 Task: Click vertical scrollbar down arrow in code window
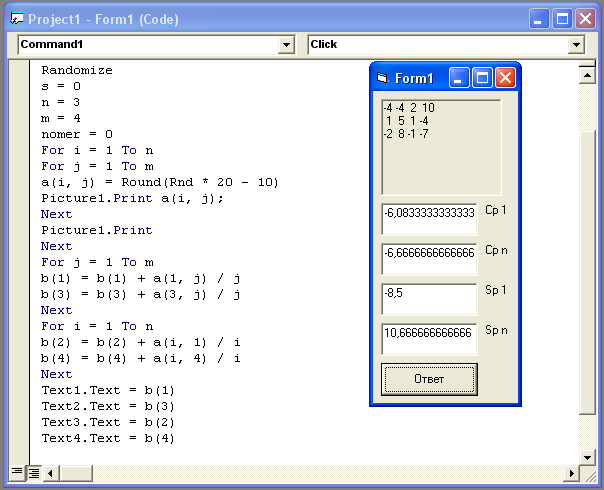(x=587, y=457)
